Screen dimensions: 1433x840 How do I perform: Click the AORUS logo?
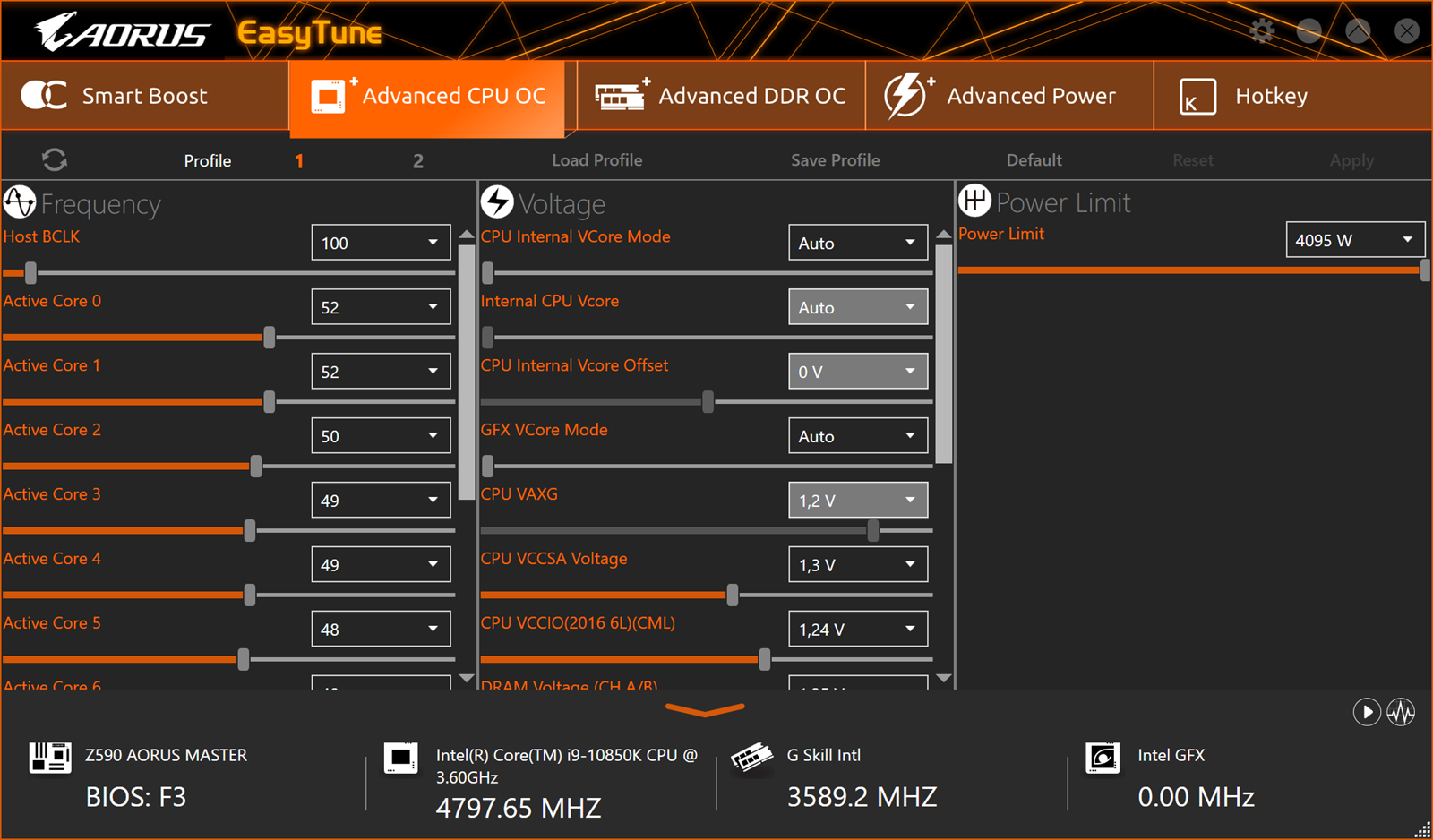(122, 32)
